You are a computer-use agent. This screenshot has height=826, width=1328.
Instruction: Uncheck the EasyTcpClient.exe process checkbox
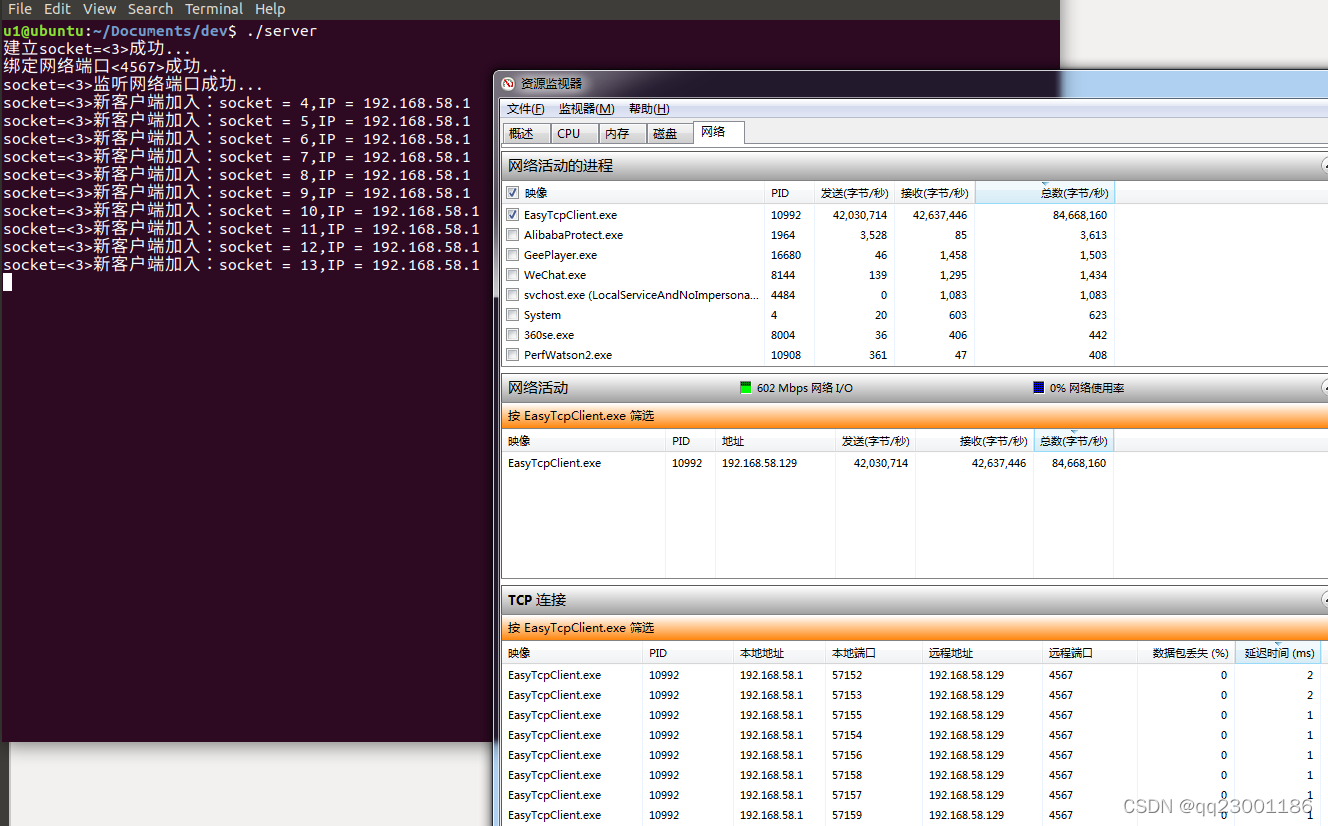point(512,215)
